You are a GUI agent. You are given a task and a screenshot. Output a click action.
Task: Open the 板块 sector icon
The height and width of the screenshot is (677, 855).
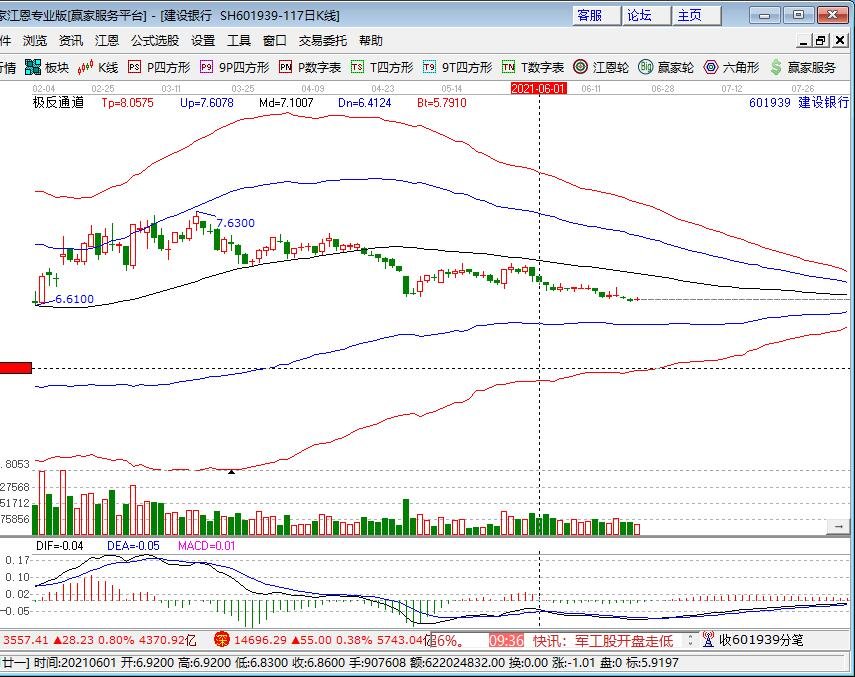(33, 68)
